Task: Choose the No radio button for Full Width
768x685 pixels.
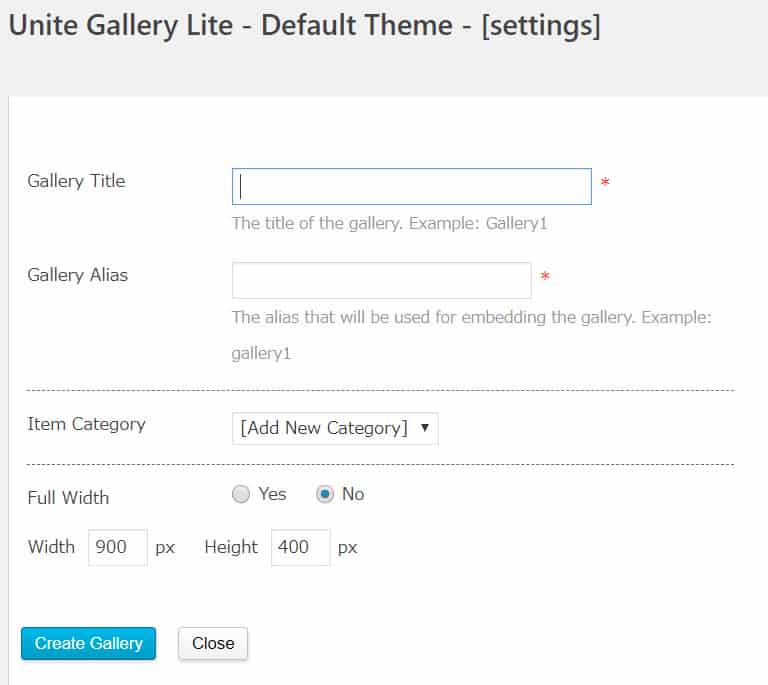Action: pos(325,494)
